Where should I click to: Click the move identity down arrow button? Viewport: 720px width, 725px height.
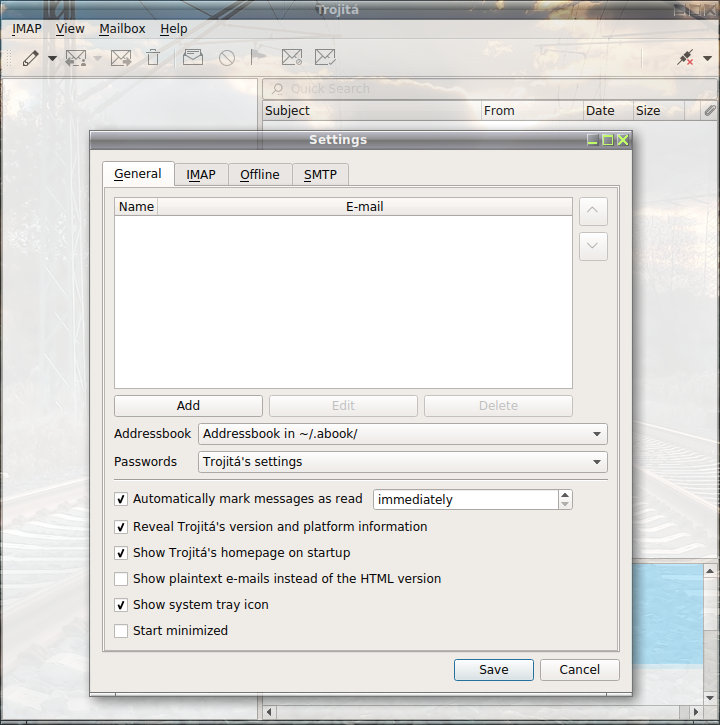[x=593, y=246]
